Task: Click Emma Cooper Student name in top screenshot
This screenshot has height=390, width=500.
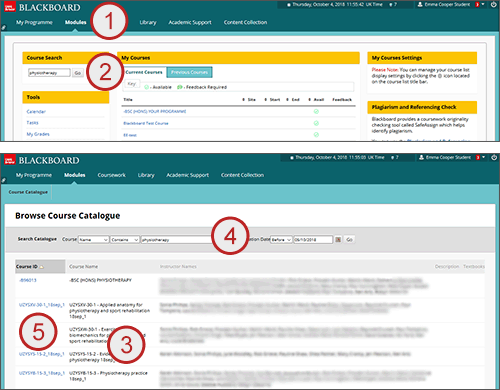Action: point(447,5)
